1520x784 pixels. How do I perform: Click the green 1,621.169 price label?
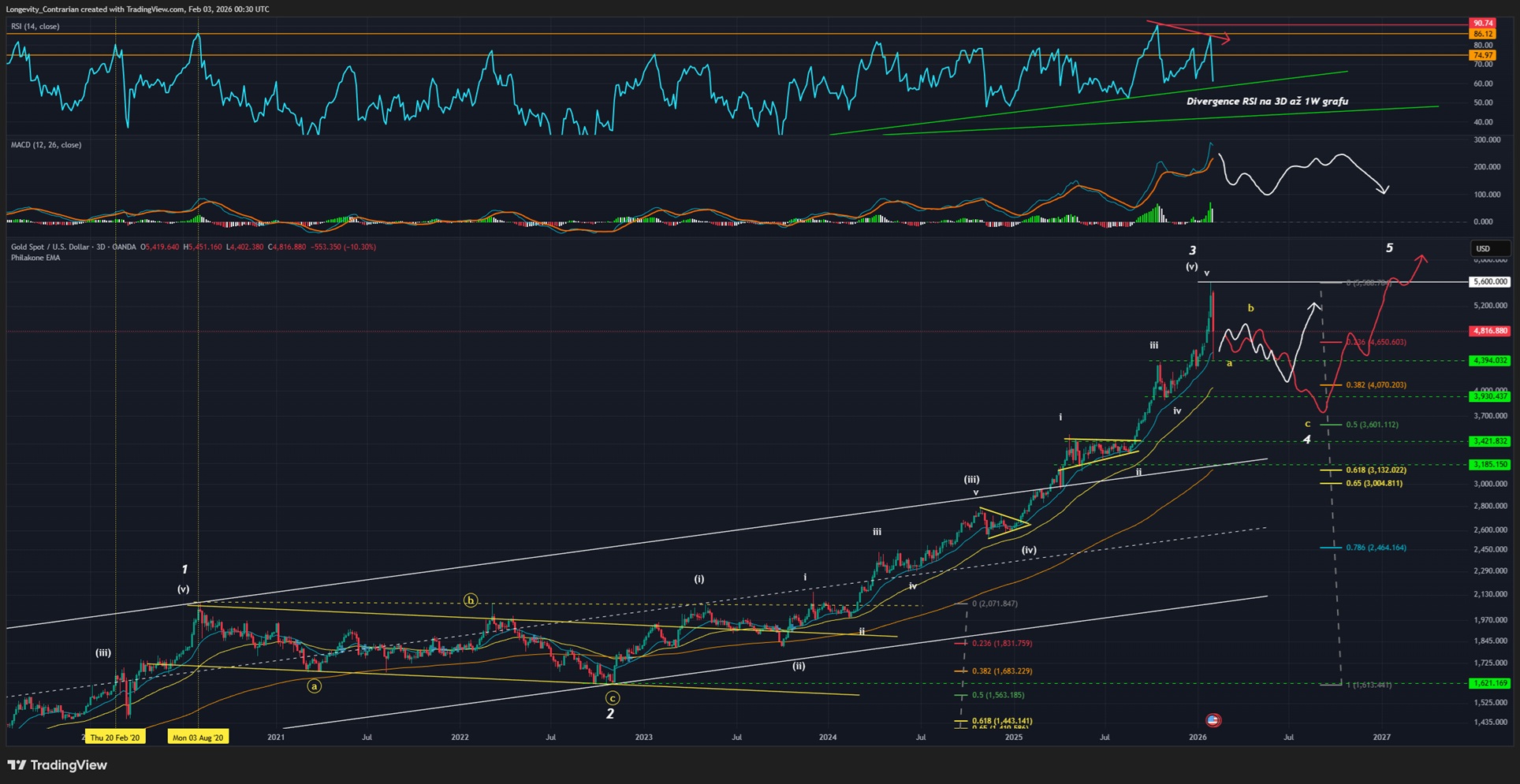[x=1489, y=683]
